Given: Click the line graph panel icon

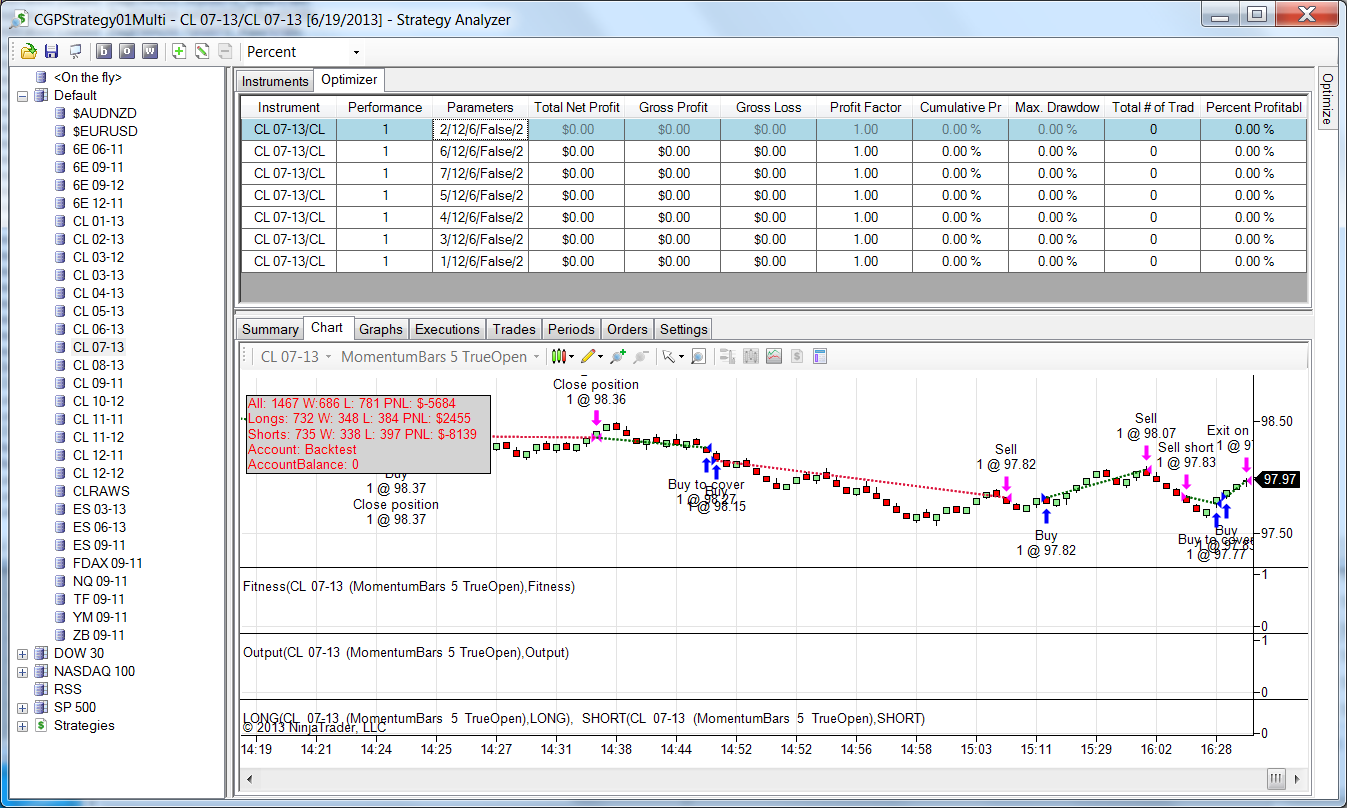Looking at the screenshot, I should 774,356.
